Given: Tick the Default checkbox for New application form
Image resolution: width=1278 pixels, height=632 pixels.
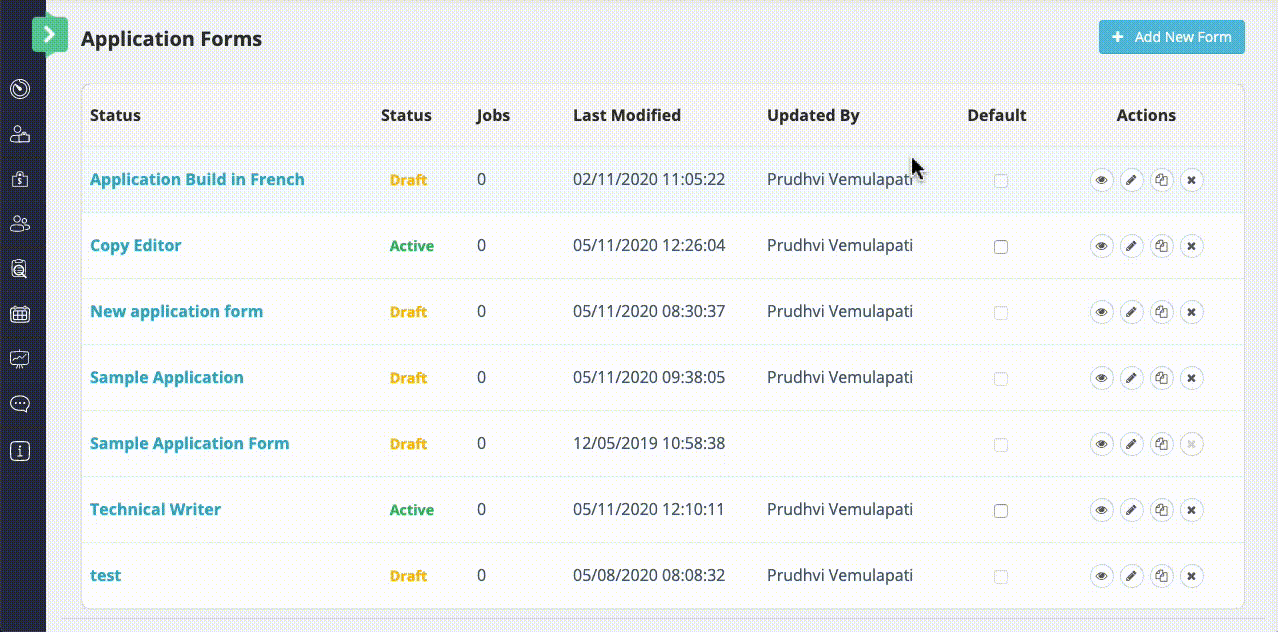Looking at the screenshot, I should [x=1001, y=313].
